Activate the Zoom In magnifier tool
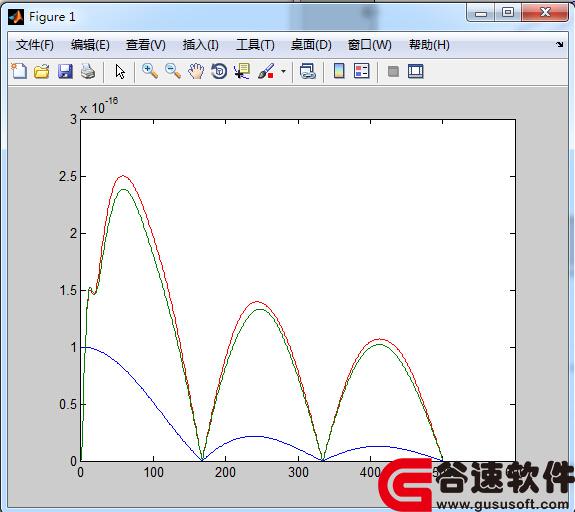 (150, 71)
